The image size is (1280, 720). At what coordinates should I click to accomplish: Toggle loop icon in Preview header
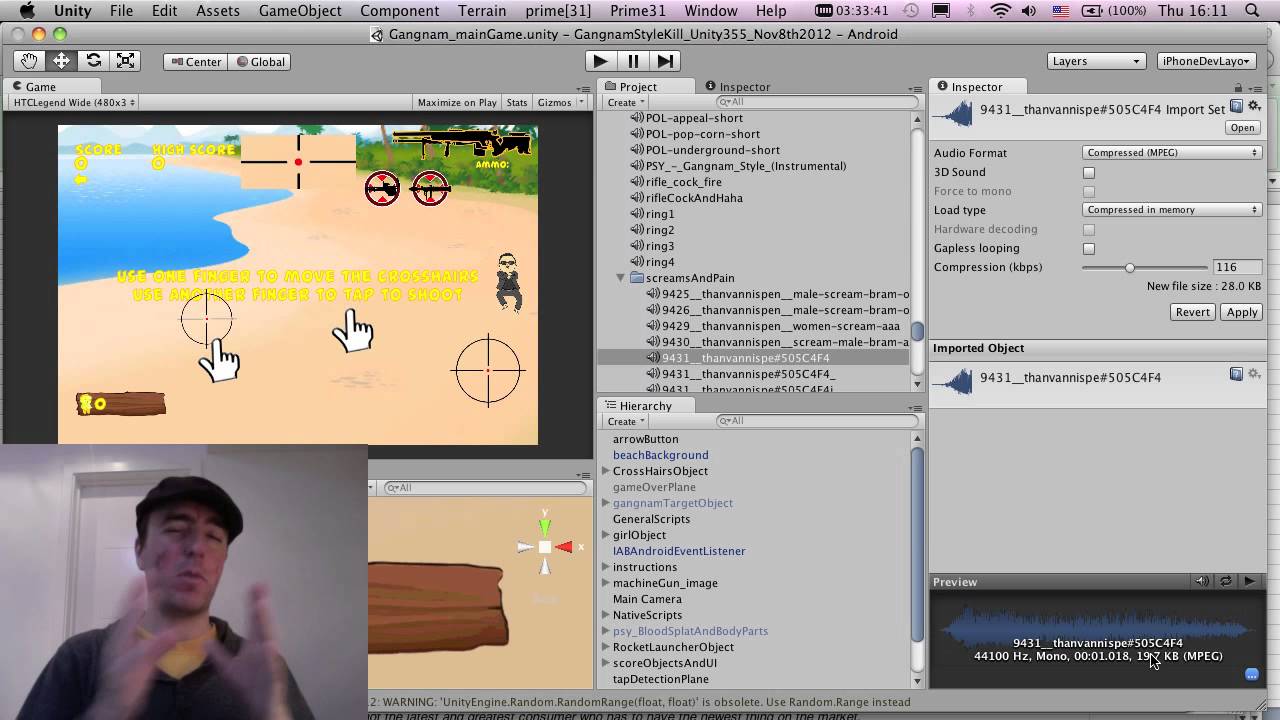pos(1226,581)
